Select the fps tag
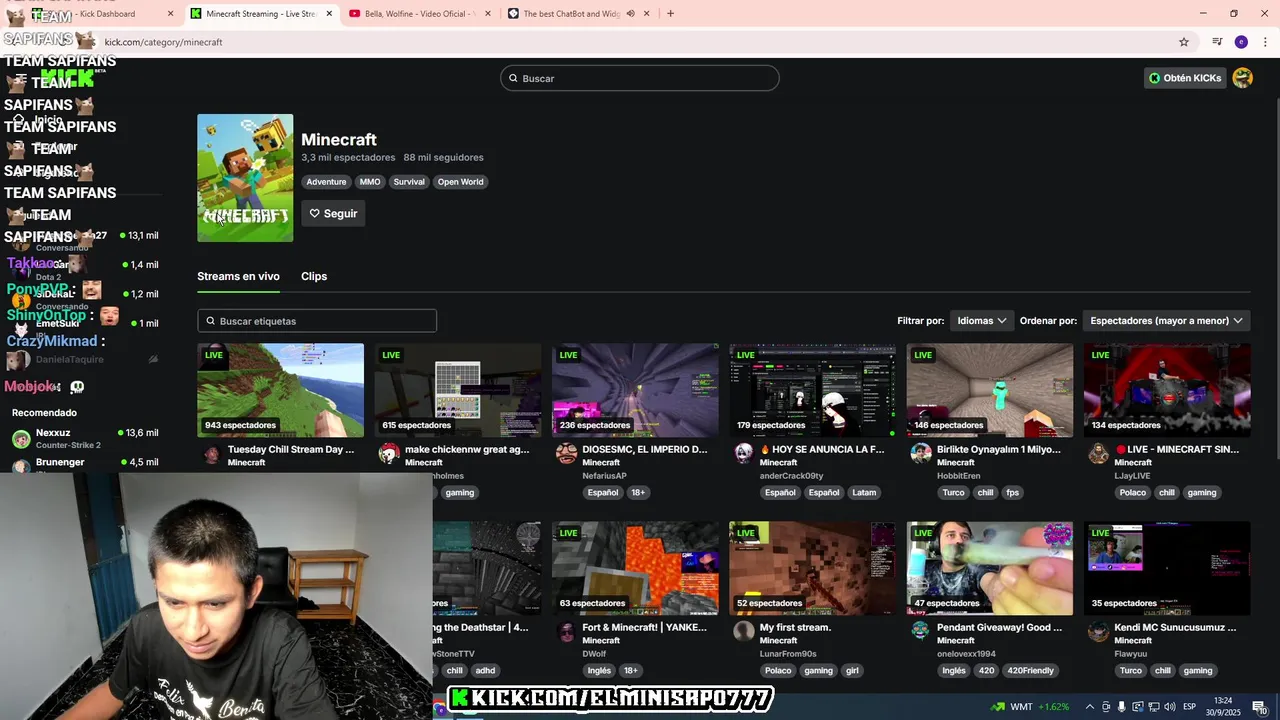The width and height of the screenshot is (1280, 720). click(1012, 492)
